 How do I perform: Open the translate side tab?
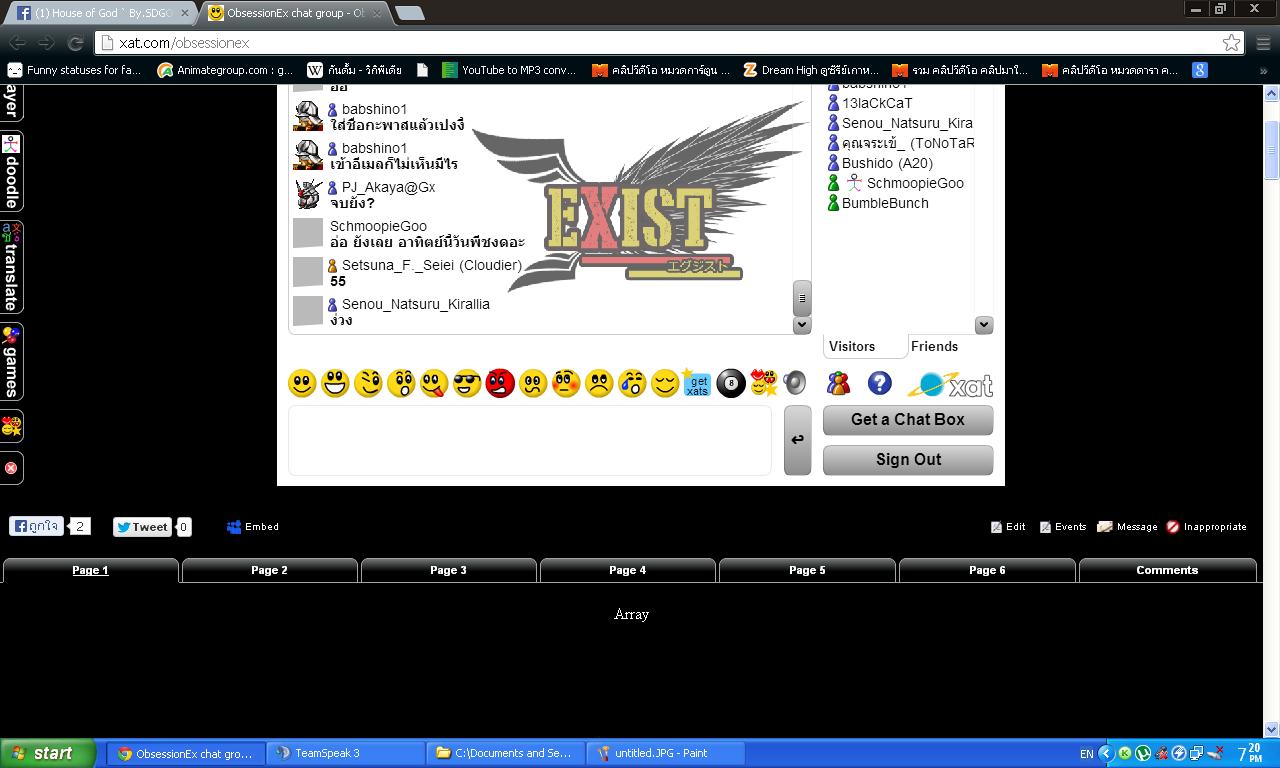click(x=11, y=267)
